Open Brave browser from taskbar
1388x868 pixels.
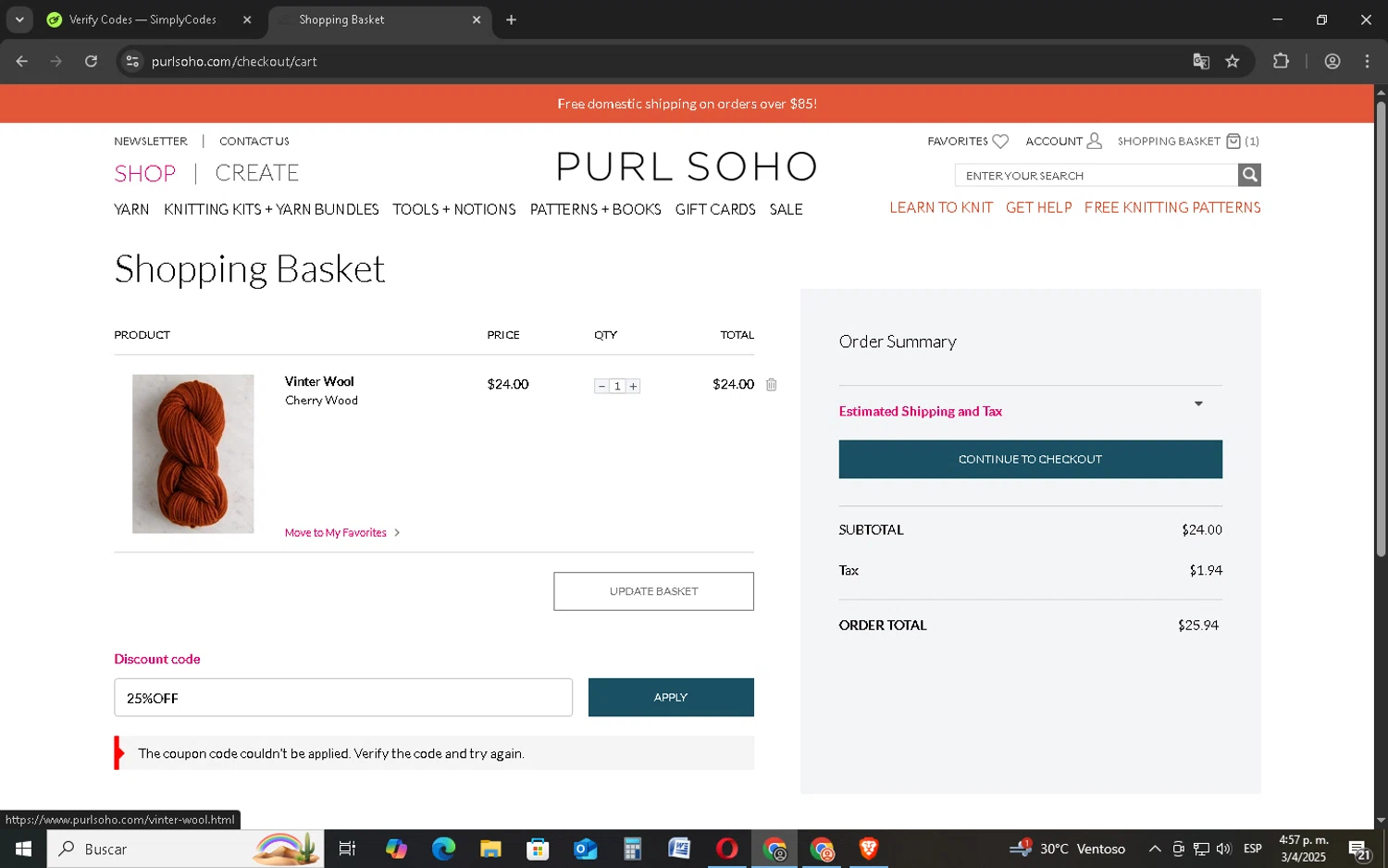pyautogui.click(x=868, y=849)
